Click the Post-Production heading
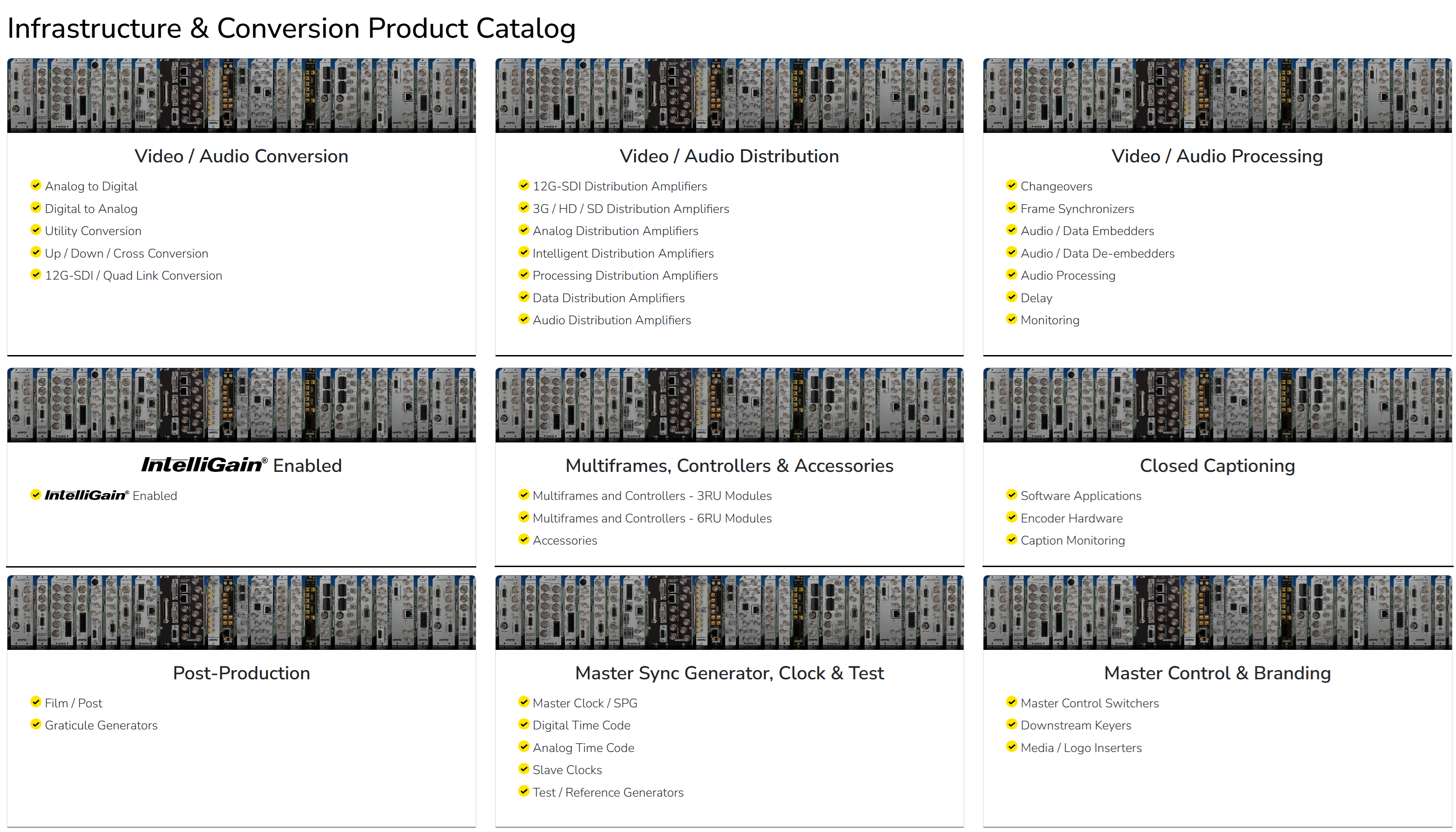Viewport: 1456px width, 832px height. point(241,673)
